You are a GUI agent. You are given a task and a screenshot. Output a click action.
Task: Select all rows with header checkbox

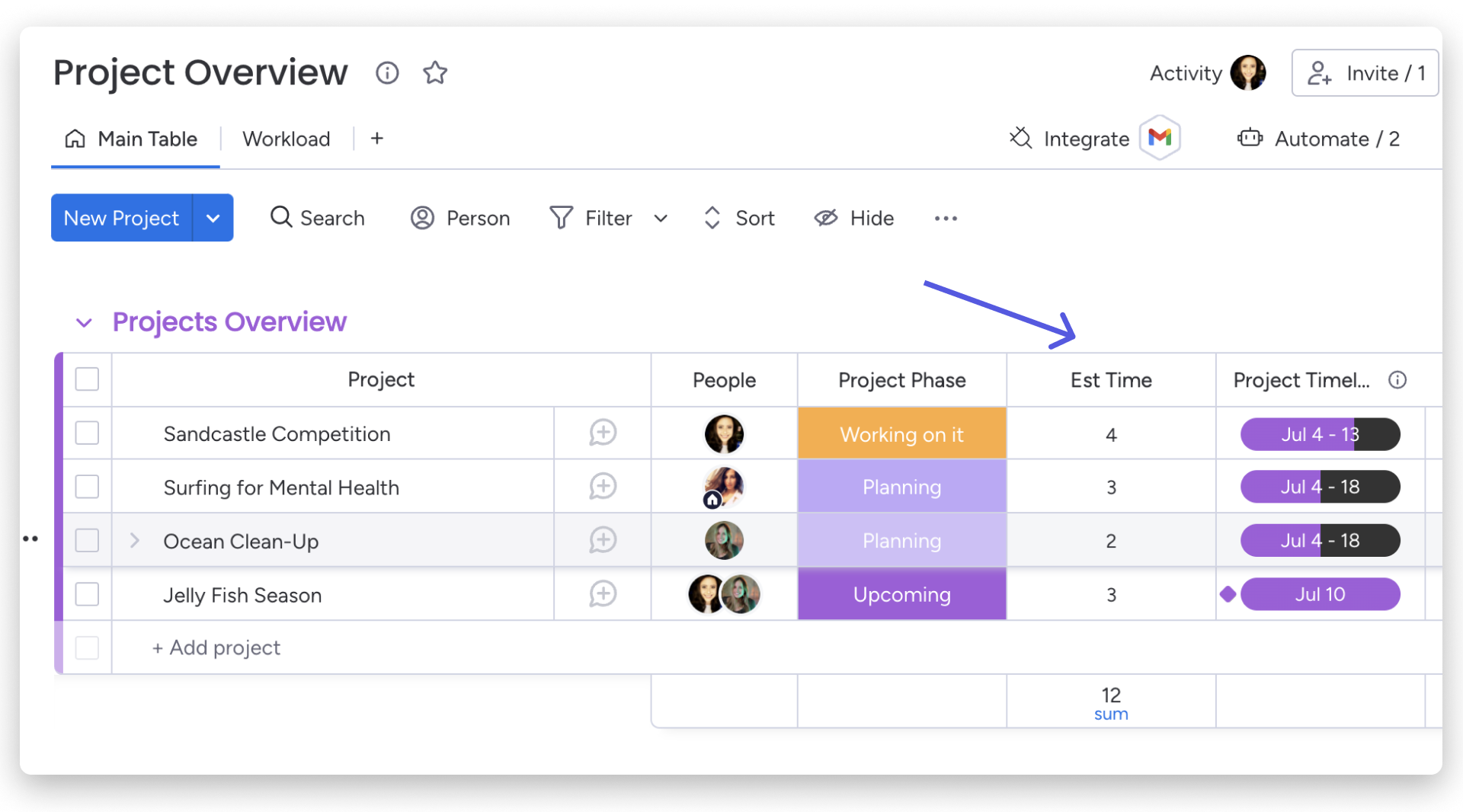coord(88,379)
